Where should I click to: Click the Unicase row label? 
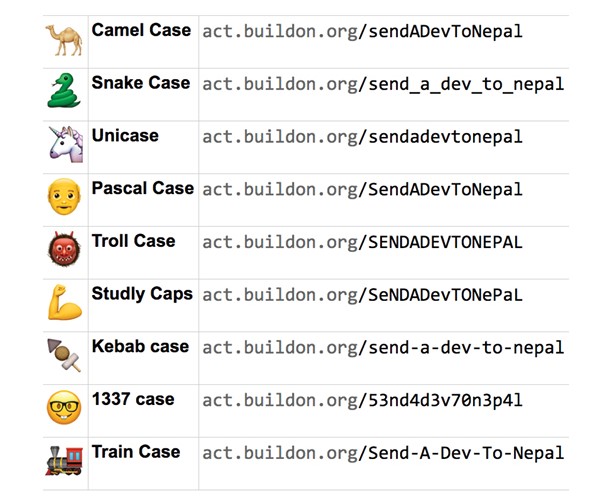click(125, 135)
